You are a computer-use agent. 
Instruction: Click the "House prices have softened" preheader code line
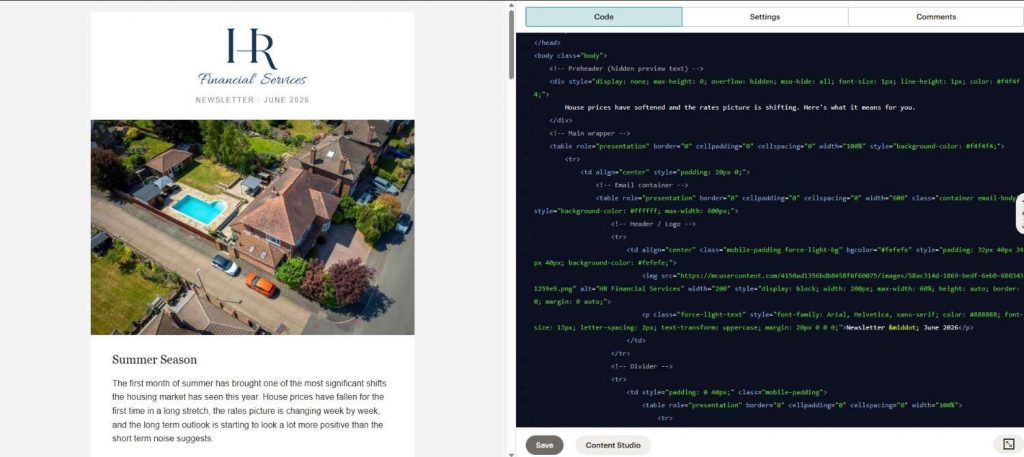pyautogui.click(x=740, y=107)
